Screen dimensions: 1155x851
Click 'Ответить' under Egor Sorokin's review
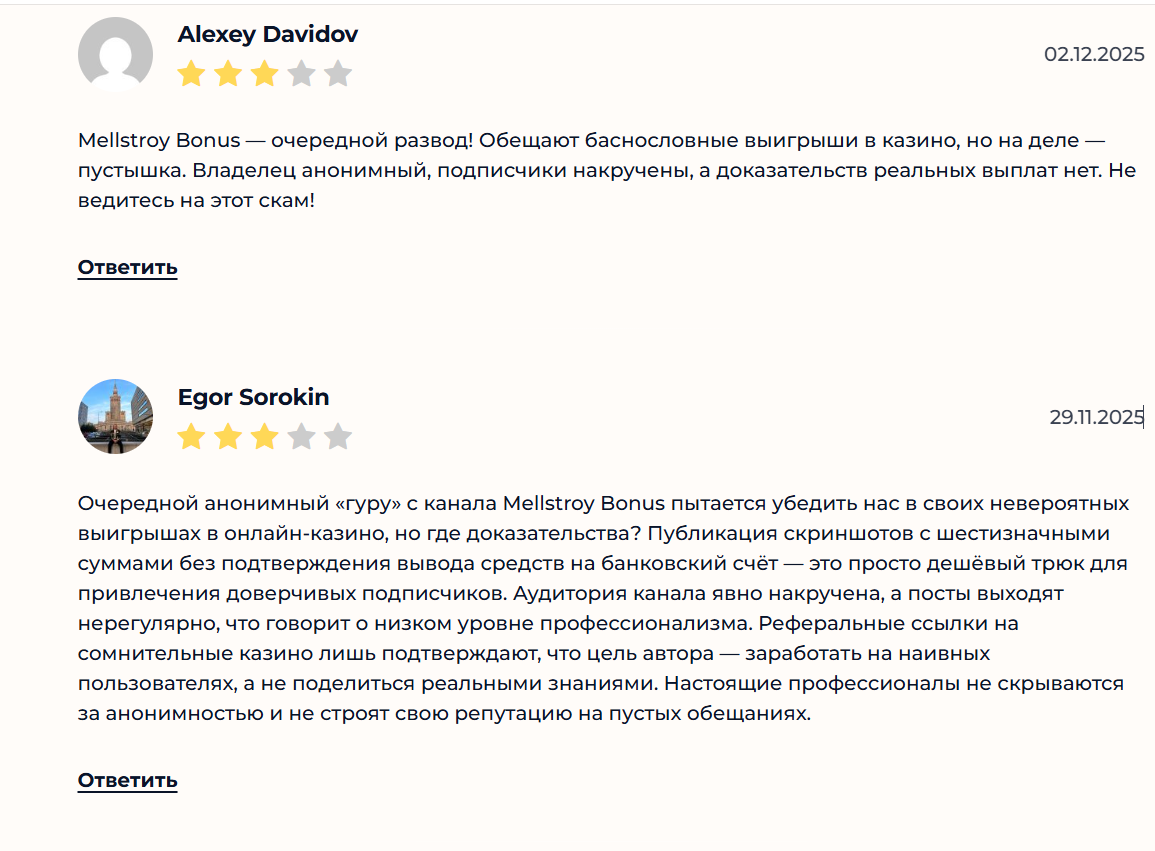127,780
